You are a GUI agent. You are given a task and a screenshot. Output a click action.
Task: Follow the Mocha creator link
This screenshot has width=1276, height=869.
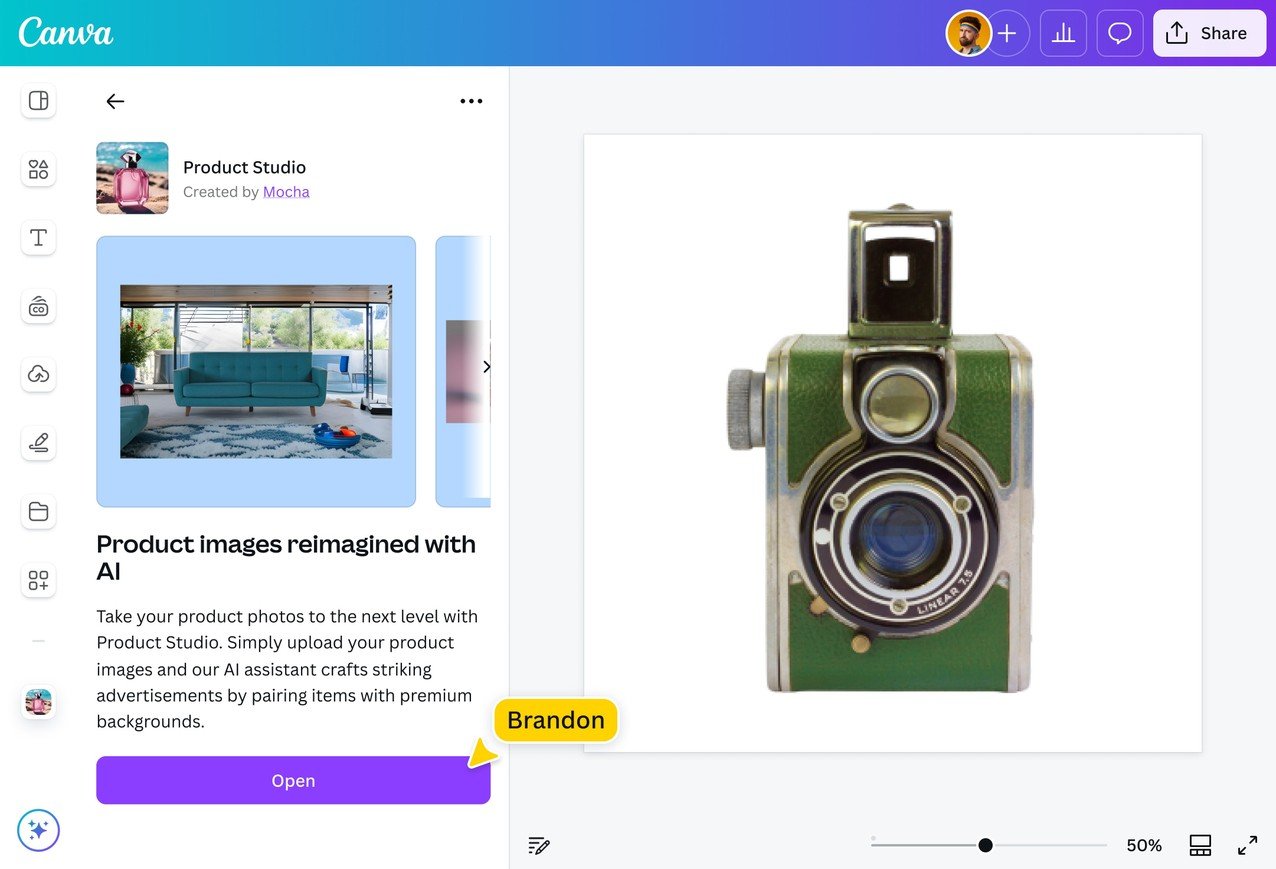click(286, 192)
